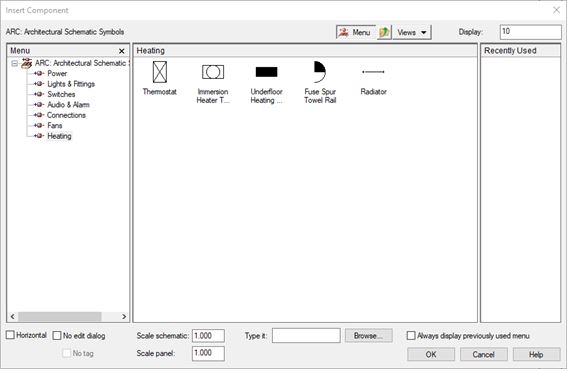This screenshot has width=568, height=371.
Task: Select the Underfloor Heating symbol icon
Action: (x=266, y=72)
